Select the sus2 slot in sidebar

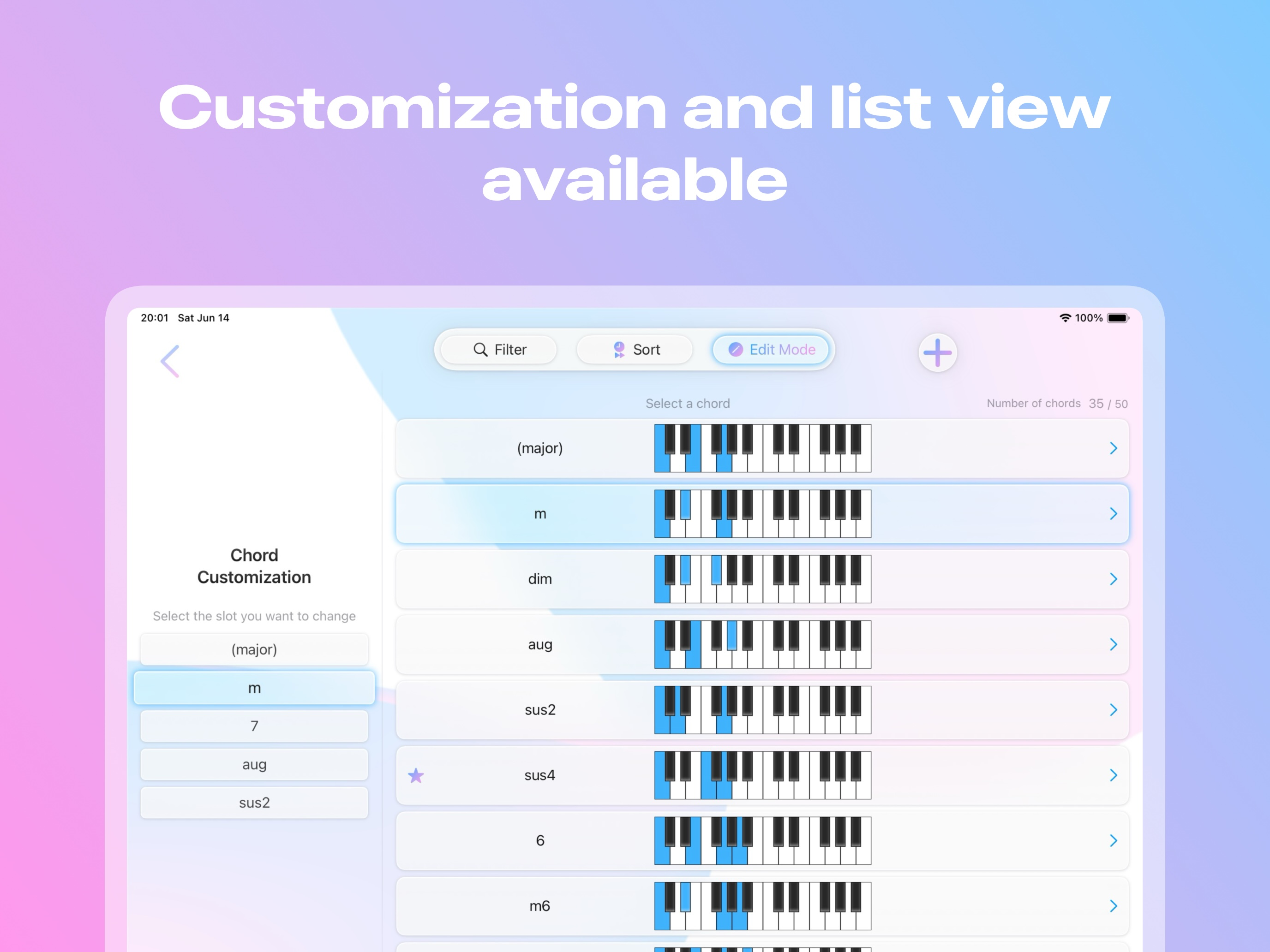[x=254, y=803]
